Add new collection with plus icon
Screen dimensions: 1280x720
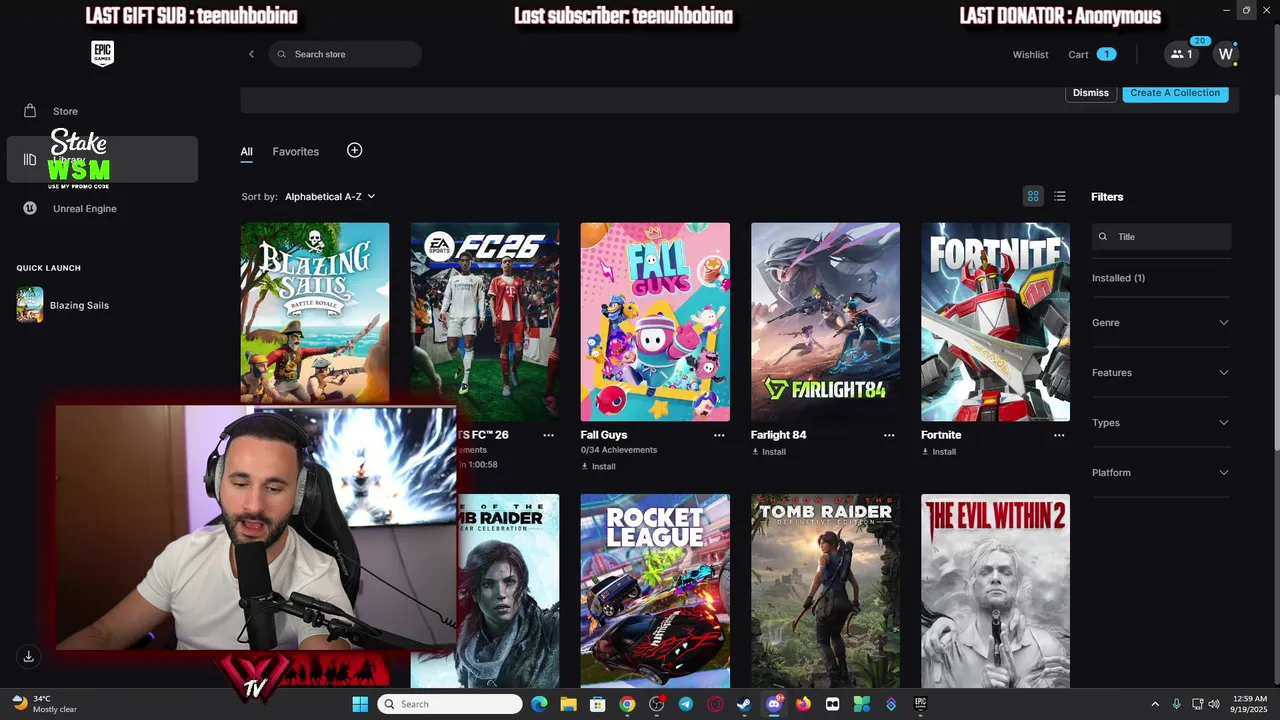(x=354, y=150)
